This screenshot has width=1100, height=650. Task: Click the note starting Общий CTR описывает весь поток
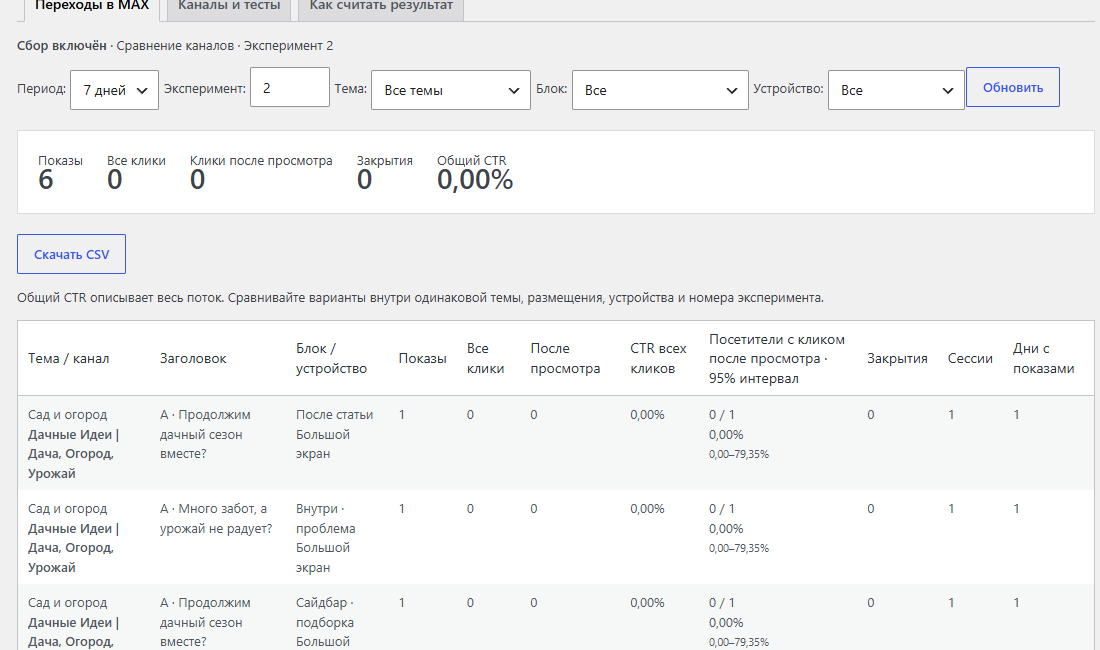tap(420, 297)
